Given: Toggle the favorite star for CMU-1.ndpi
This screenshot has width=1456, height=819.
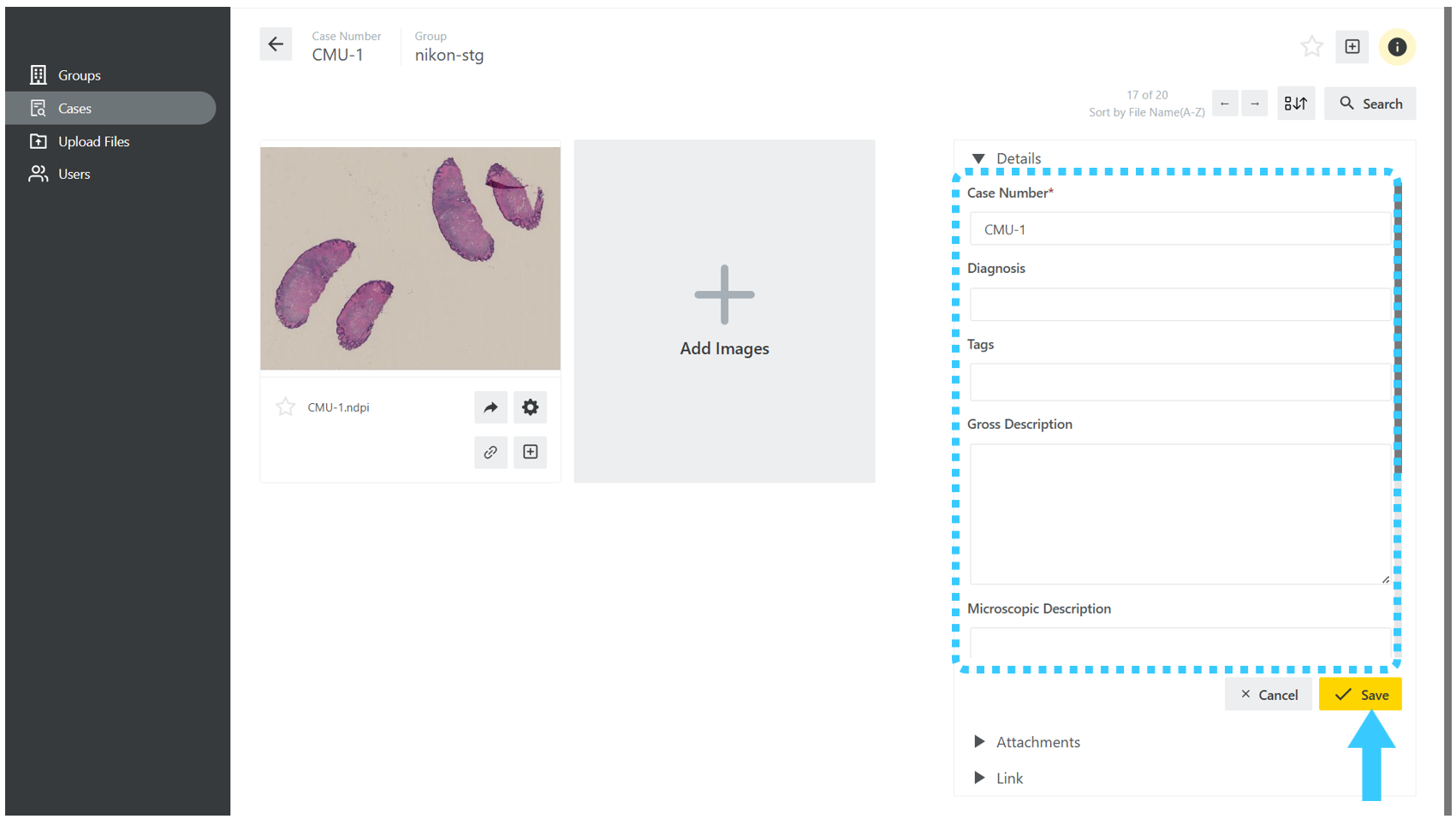Looking at the screenshot, I should pyautogui.click(x=285, y=407).
